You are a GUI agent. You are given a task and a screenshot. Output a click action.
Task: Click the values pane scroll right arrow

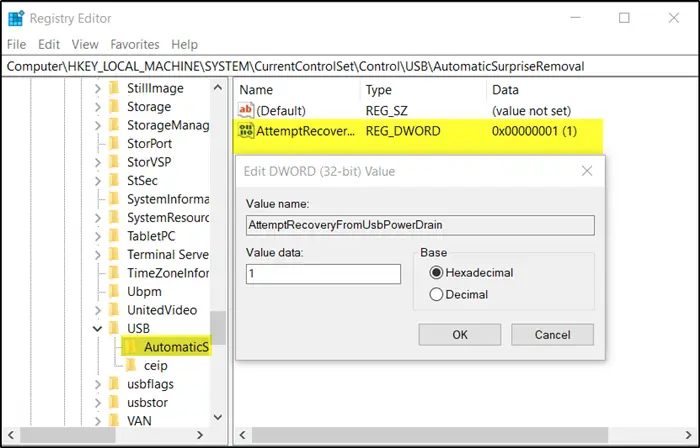pos(688,435)
